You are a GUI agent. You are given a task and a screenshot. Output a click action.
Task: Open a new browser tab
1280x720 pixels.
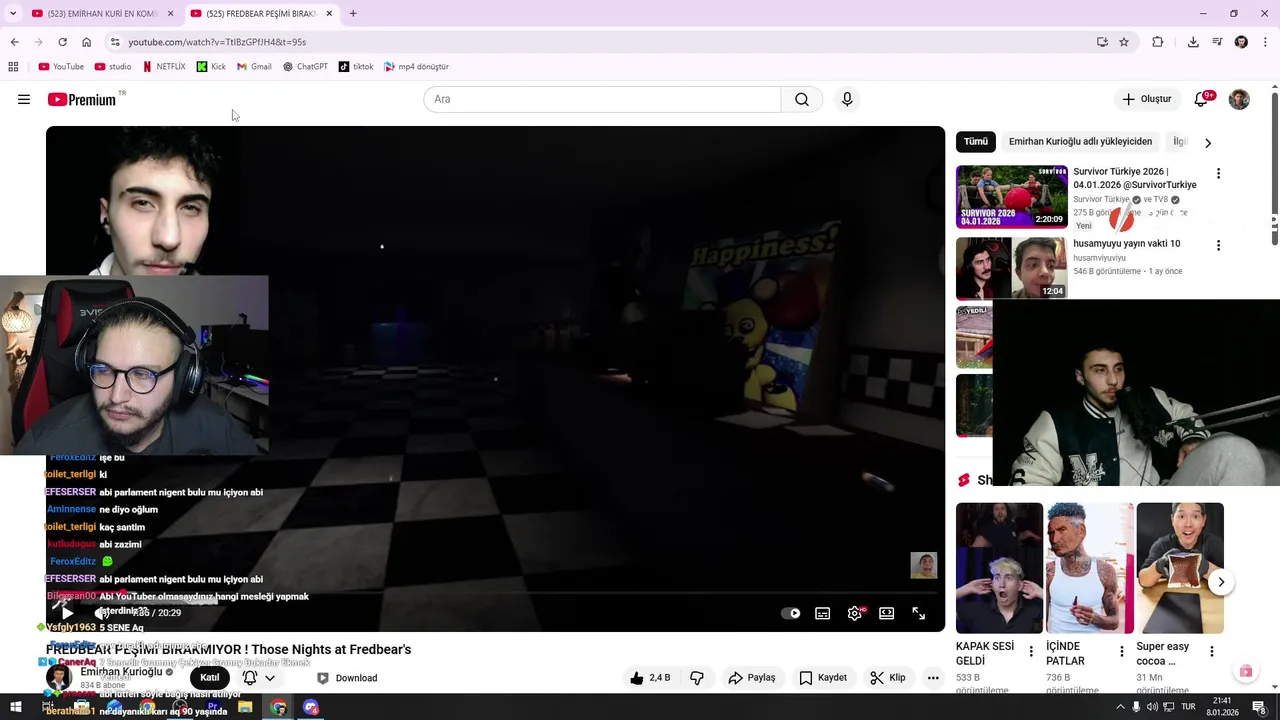click(353, 13)
